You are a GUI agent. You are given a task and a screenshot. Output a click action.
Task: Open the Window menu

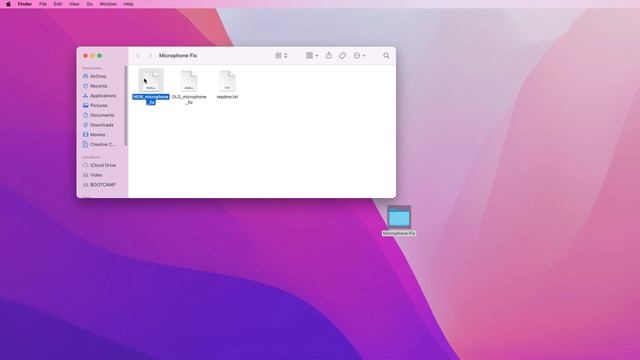(x=108, y=4)
